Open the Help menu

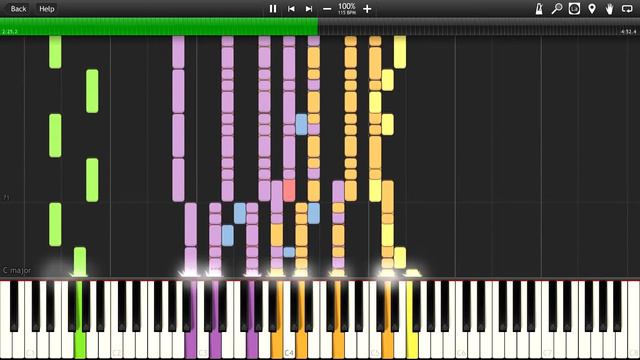click(47, 9)
